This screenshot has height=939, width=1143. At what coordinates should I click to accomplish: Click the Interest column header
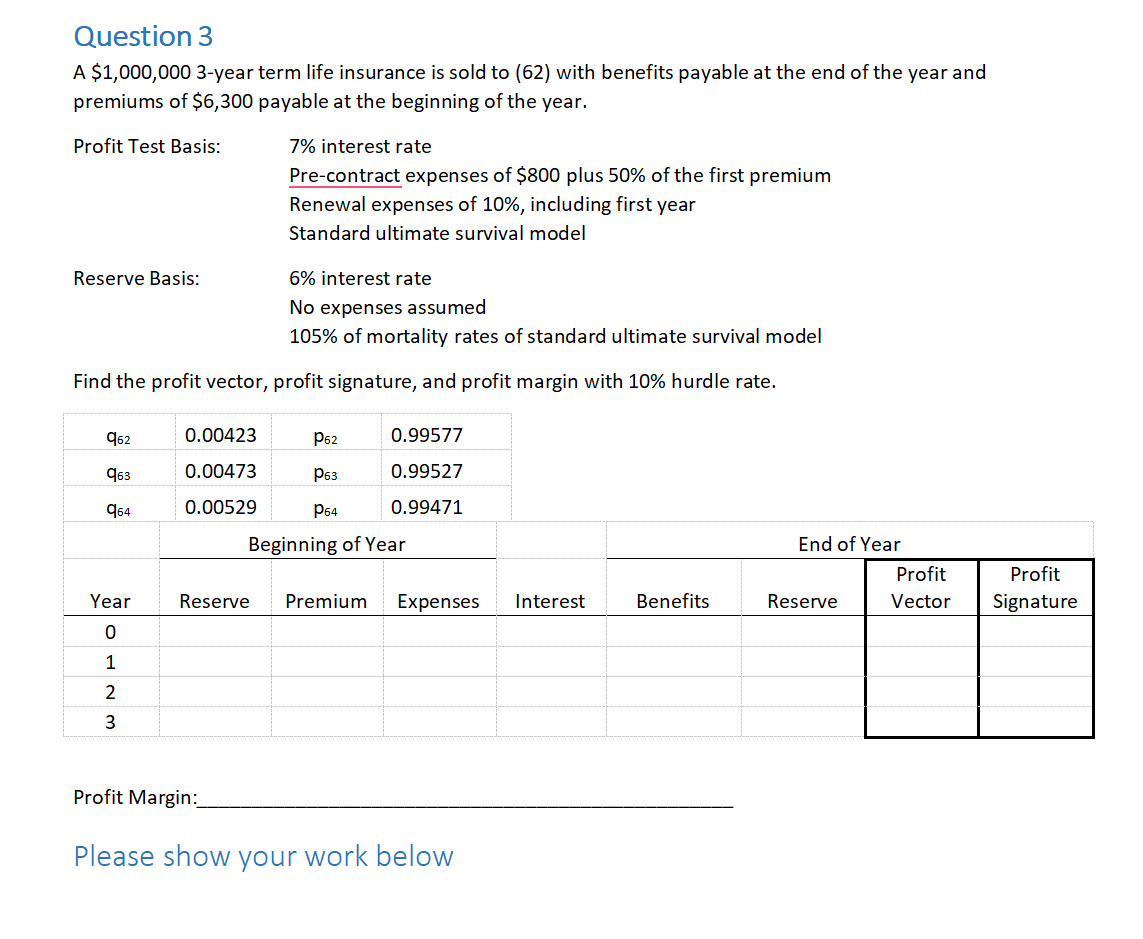[x=550, y=601]
